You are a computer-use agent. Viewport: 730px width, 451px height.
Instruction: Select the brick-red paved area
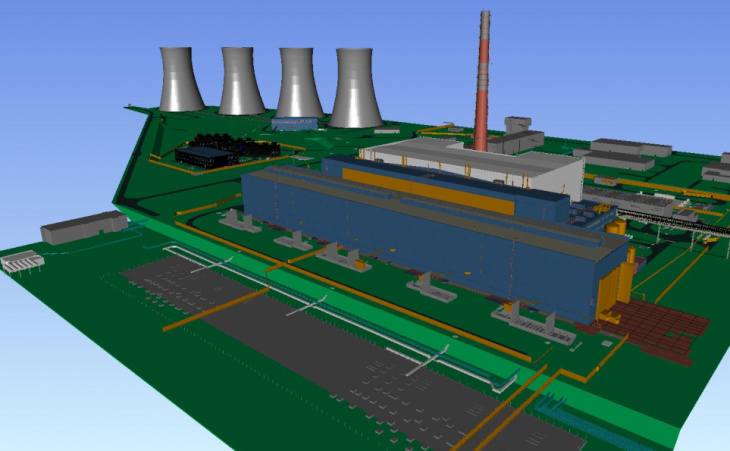tap(652, 330)
